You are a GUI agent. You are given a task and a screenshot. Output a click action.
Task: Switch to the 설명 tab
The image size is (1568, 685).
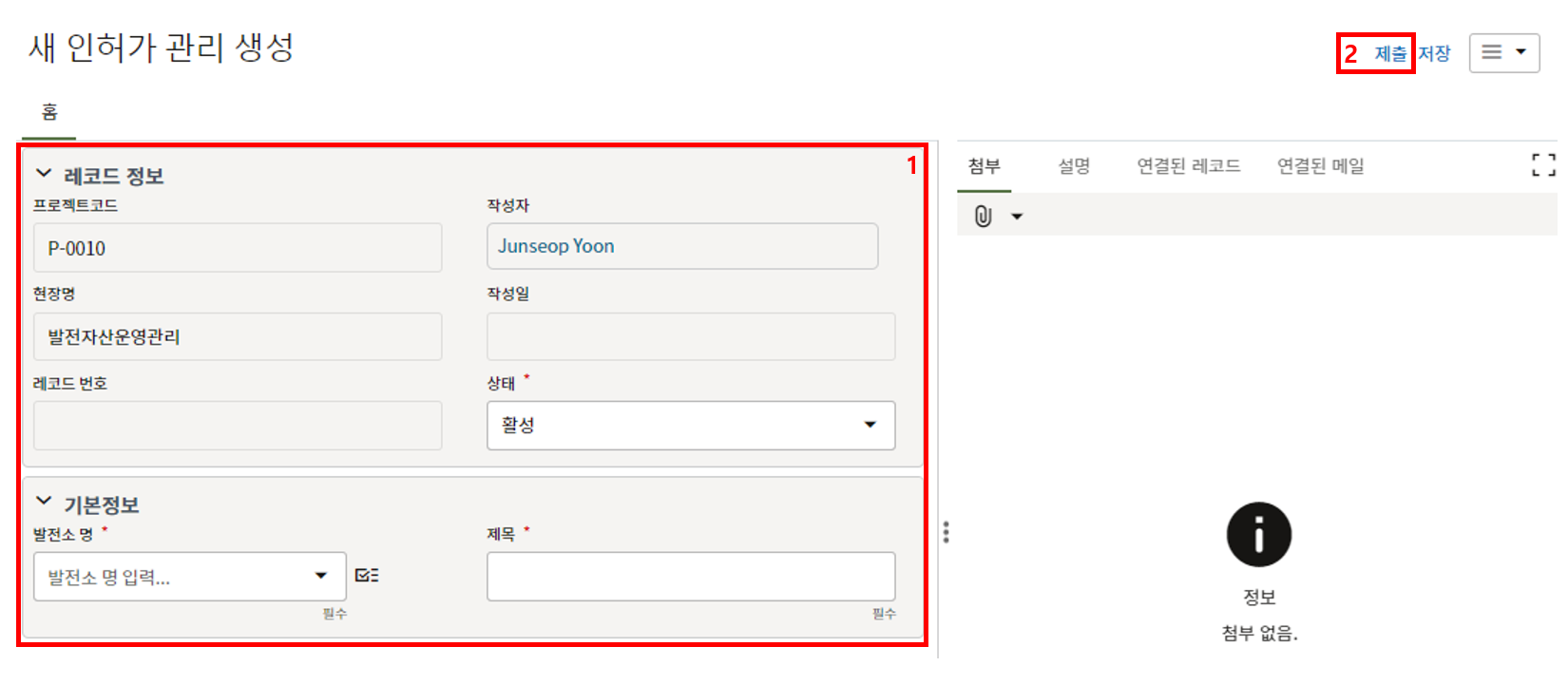[1074, 166]
